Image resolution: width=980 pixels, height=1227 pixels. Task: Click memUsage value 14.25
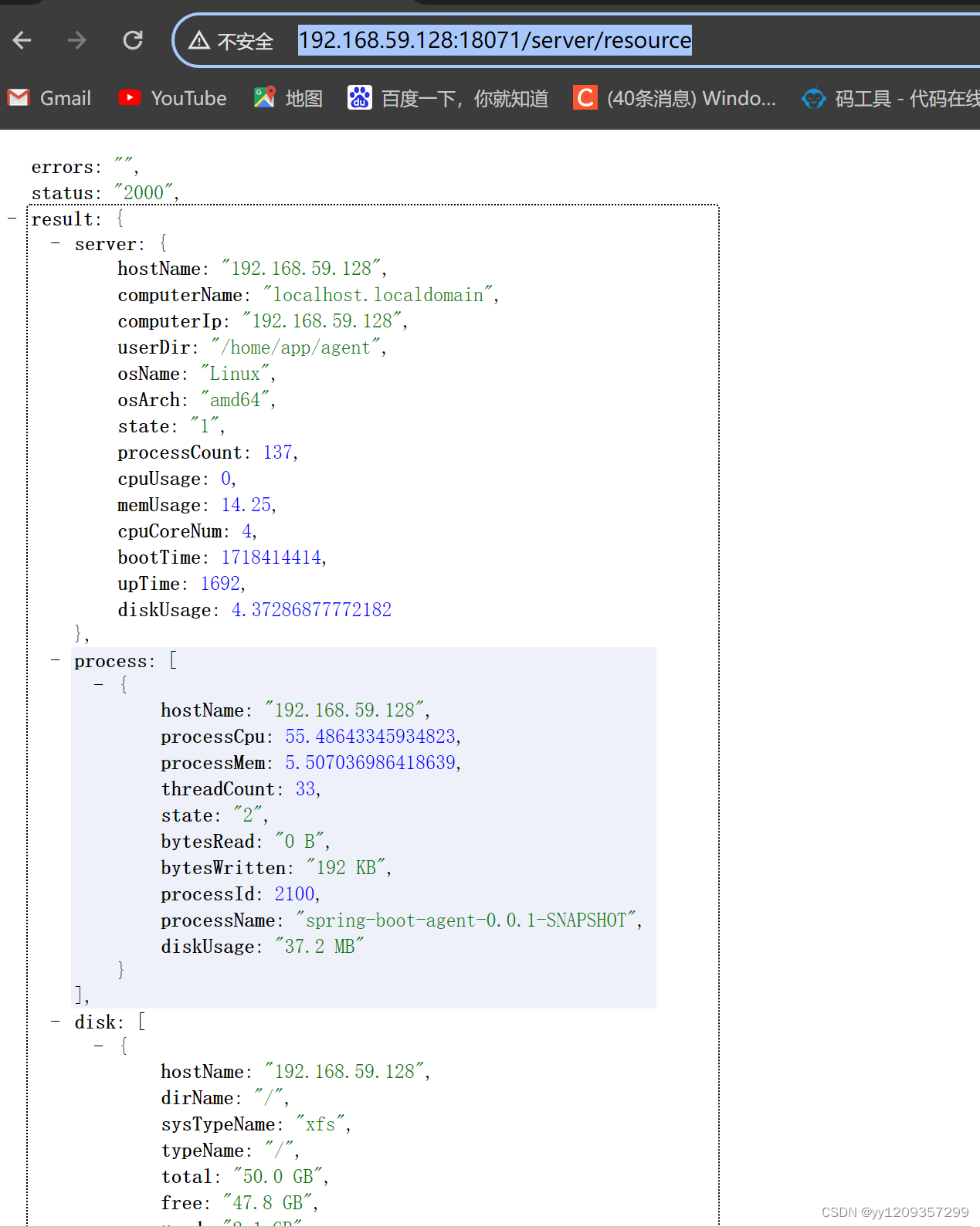pos(246,505)
